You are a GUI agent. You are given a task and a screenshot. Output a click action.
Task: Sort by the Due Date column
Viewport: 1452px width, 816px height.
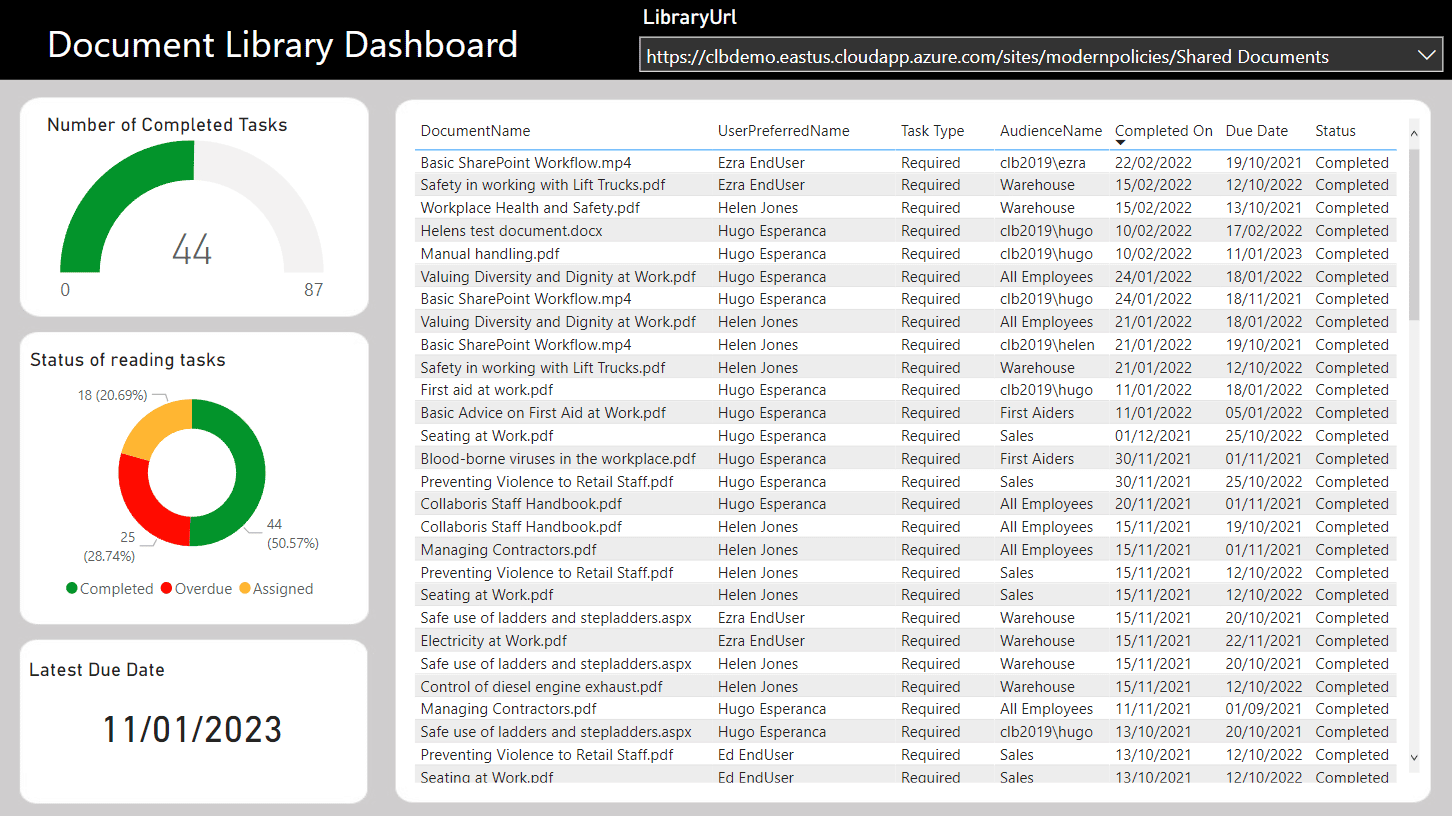1256,130
